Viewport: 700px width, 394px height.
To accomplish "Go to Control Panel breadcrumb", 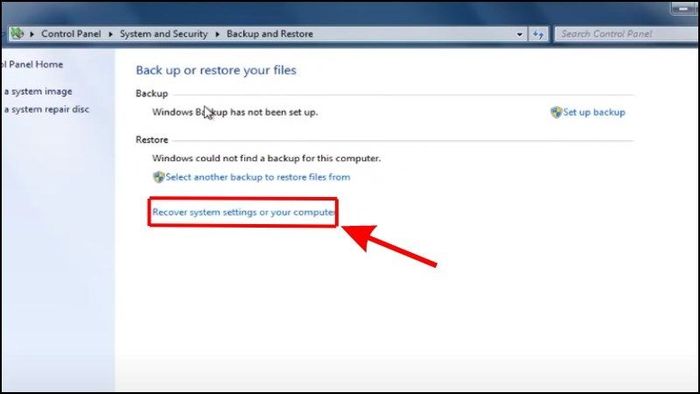I will [71, 34].
